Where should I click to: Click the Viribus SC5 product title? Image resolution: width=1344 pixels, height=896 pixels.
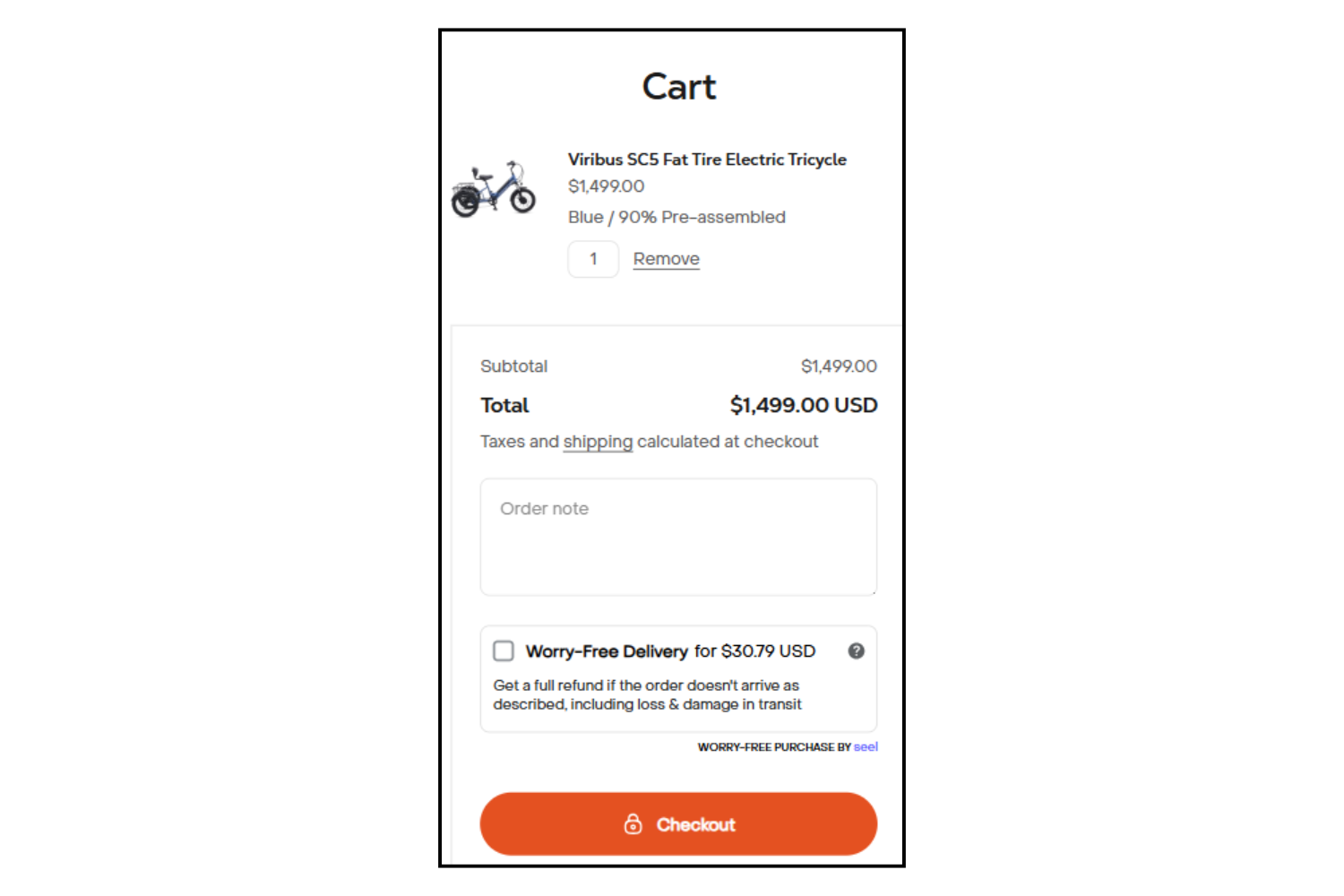pos(707,159)
